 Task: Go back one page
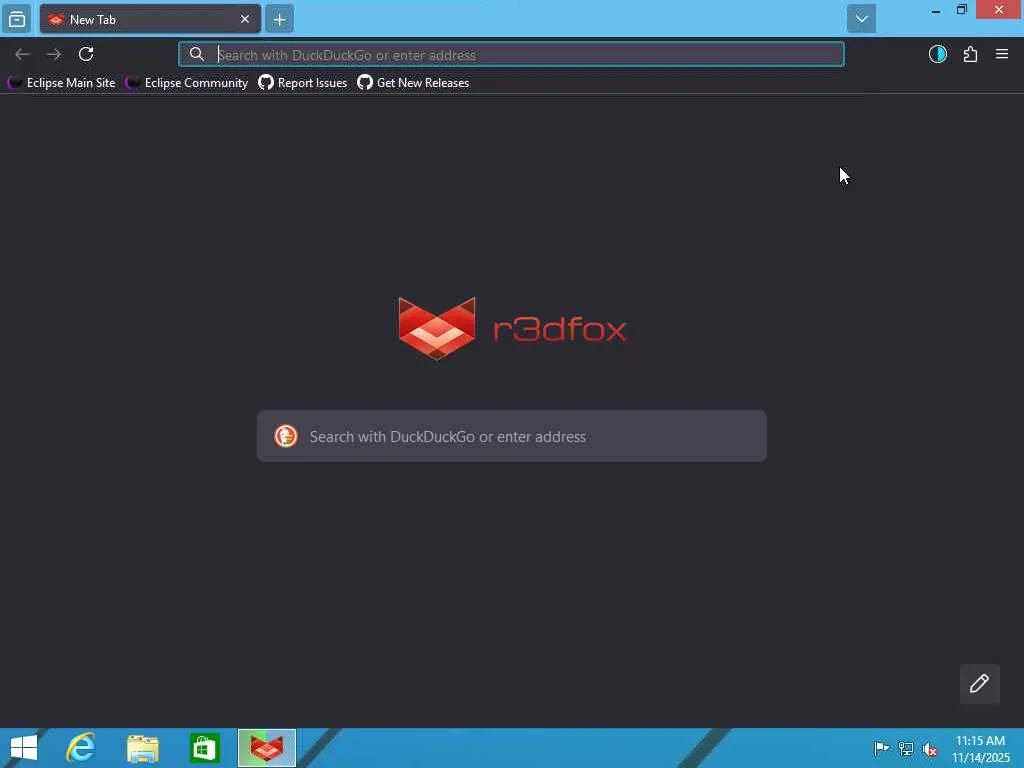pyautogui.click(x=22, y=54)
